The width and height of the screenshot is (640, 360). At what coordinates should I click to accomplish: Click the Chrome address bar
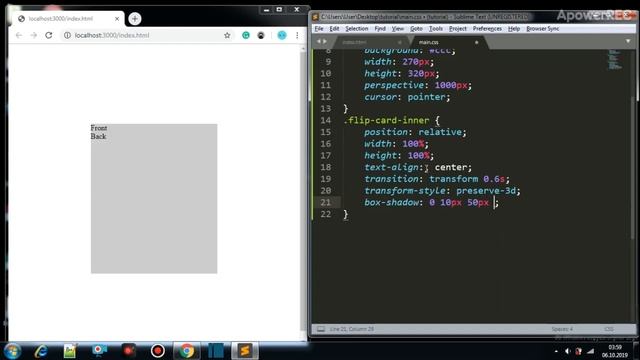pyautogui.click(x=147, y=36)
